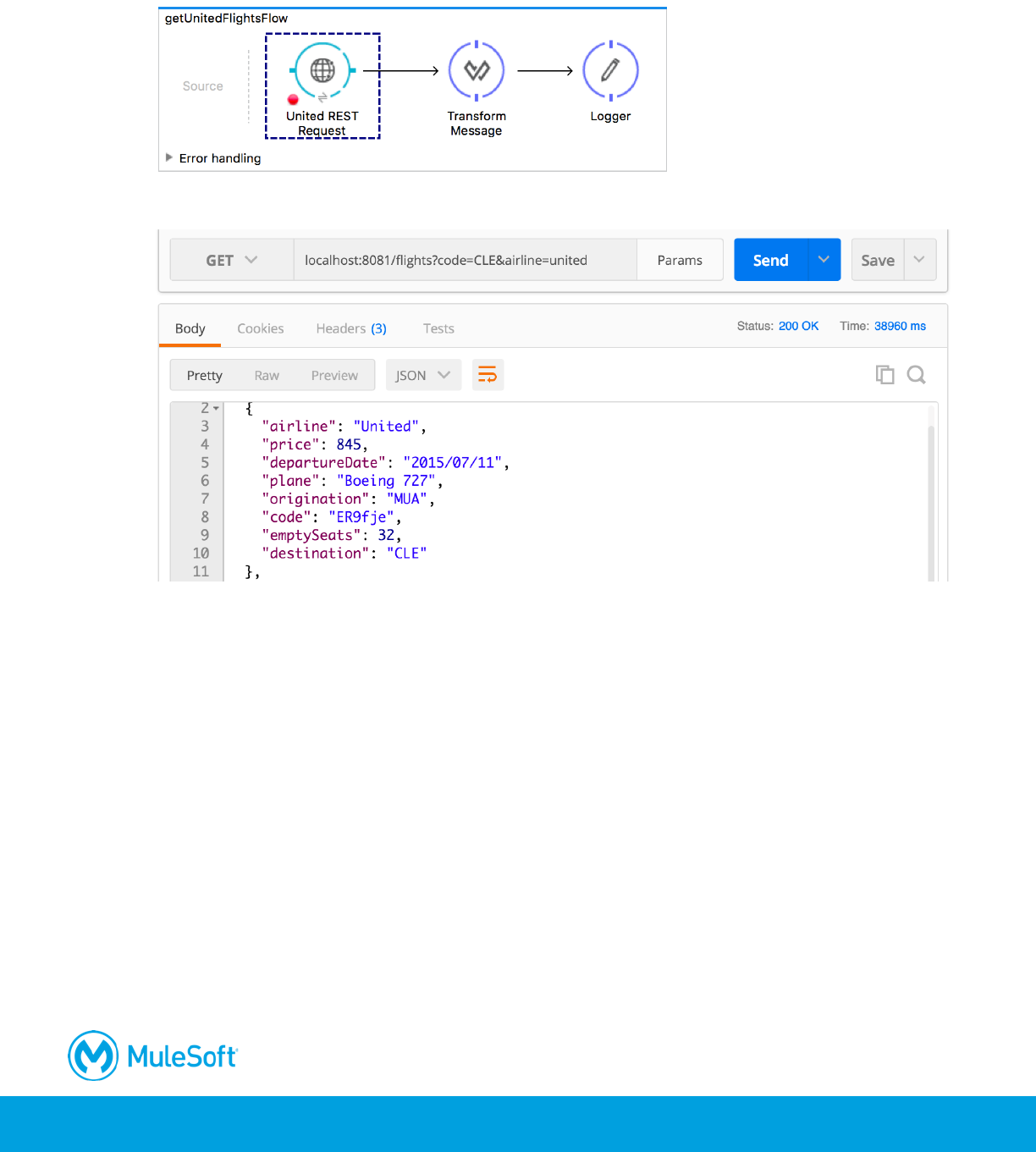Switch to the Body tab

point(190,328)
